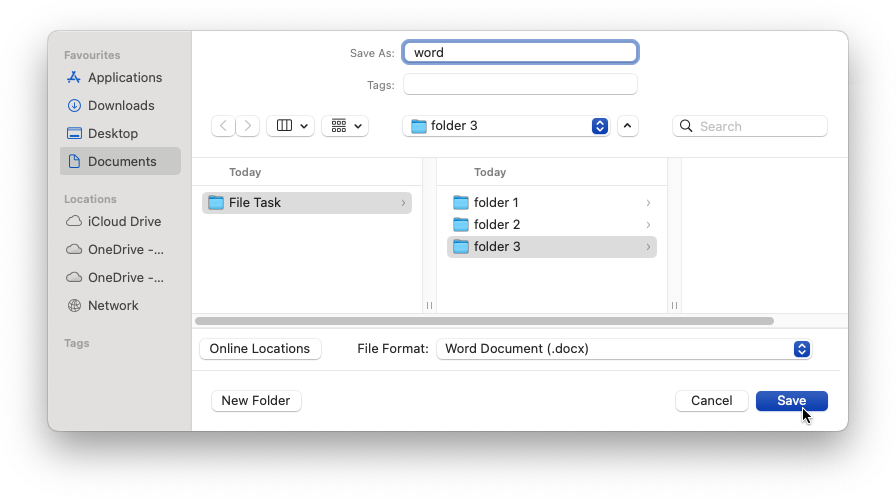Image resolution: width=896 pixels, height=499 pixels.
Task: Click the magnifier icon in Search
Action: click(x=686, y=126)
